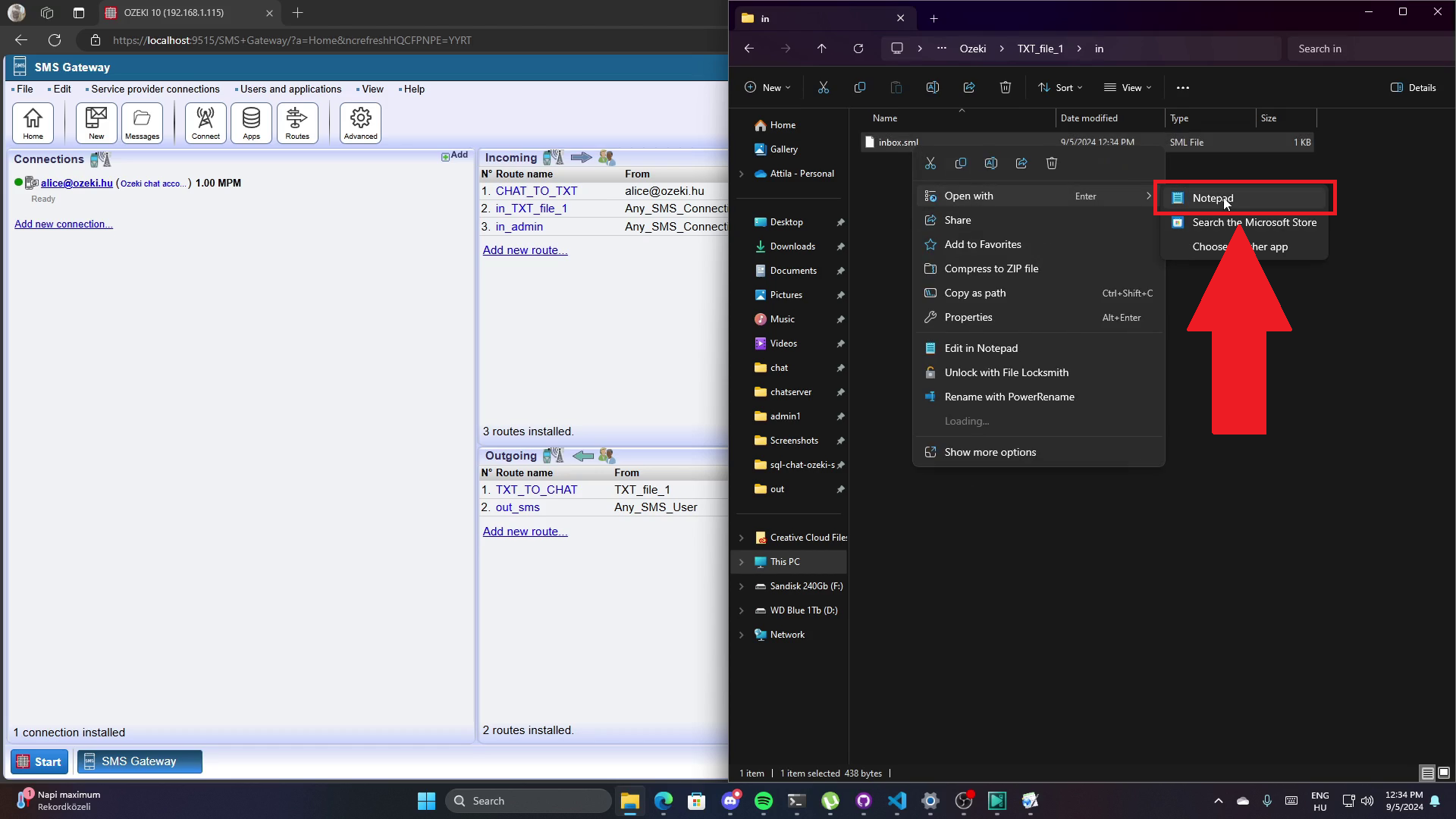This screenshot has height=819, width=1456.
Task: Click the SMS Gateway taskbar button
Action: point(140,761)
